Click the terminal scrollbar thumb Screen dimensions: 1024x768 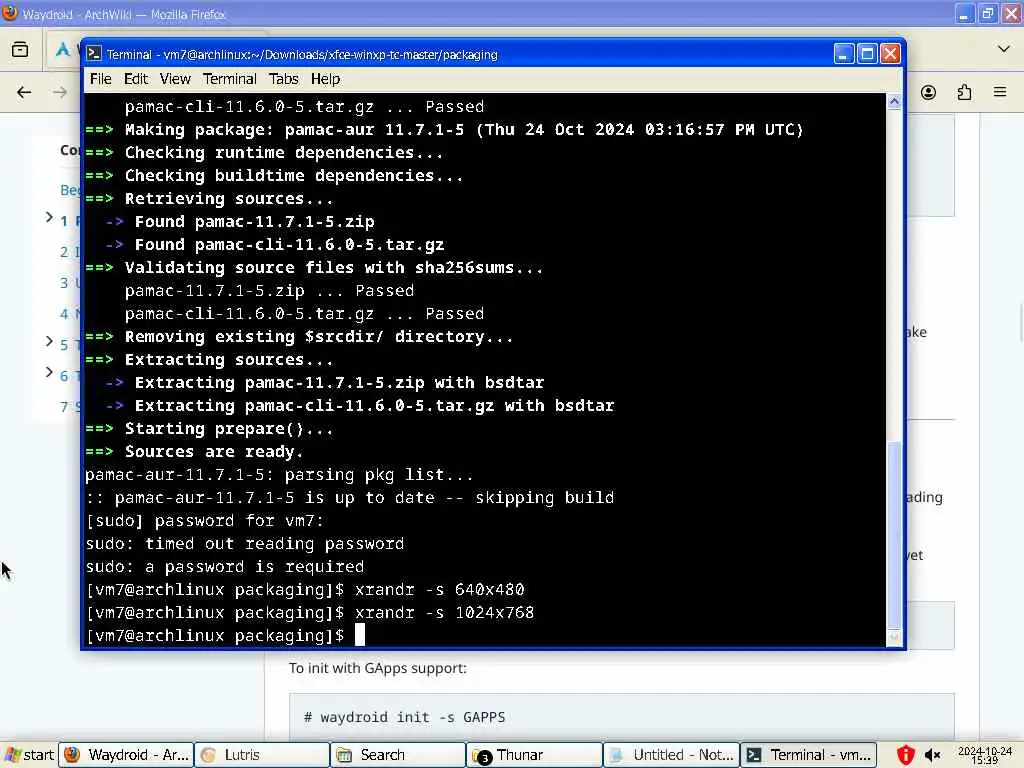tap(894, 536)
